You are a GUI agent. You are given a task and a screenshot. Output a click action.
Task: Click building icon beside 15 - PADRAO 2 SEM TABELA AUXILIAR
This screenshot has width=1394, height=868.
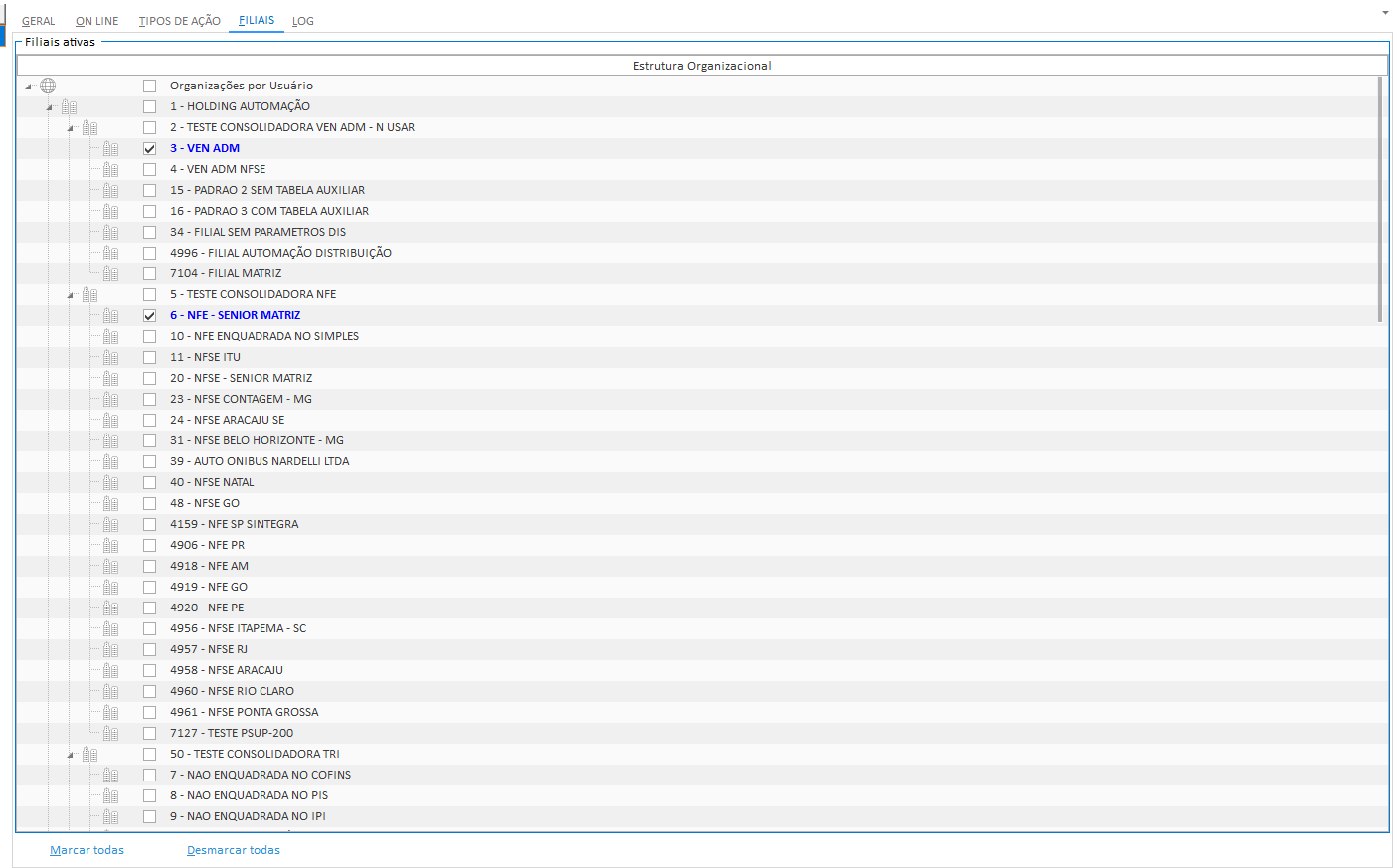click(x=110, y=190)
